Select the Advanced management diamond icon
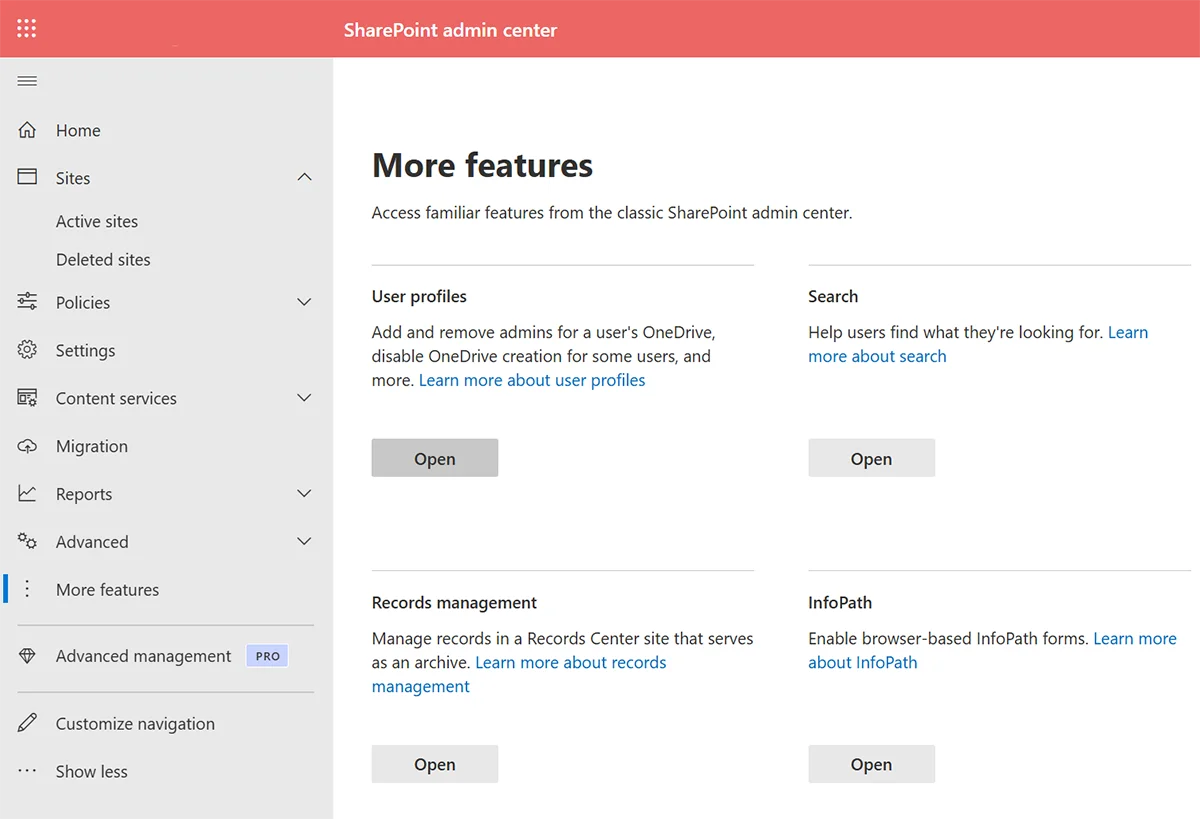1200x819 pixels. click(x=25, y=655)
